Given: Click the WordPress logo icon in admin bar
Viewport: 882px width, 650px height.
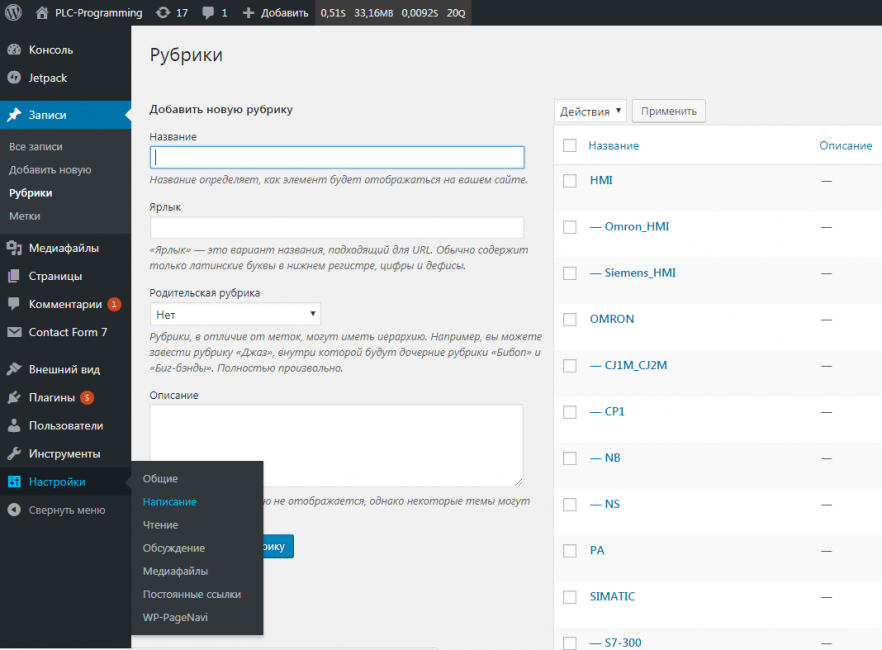Looking at the screenshot, I should click(x=13, y=13).
